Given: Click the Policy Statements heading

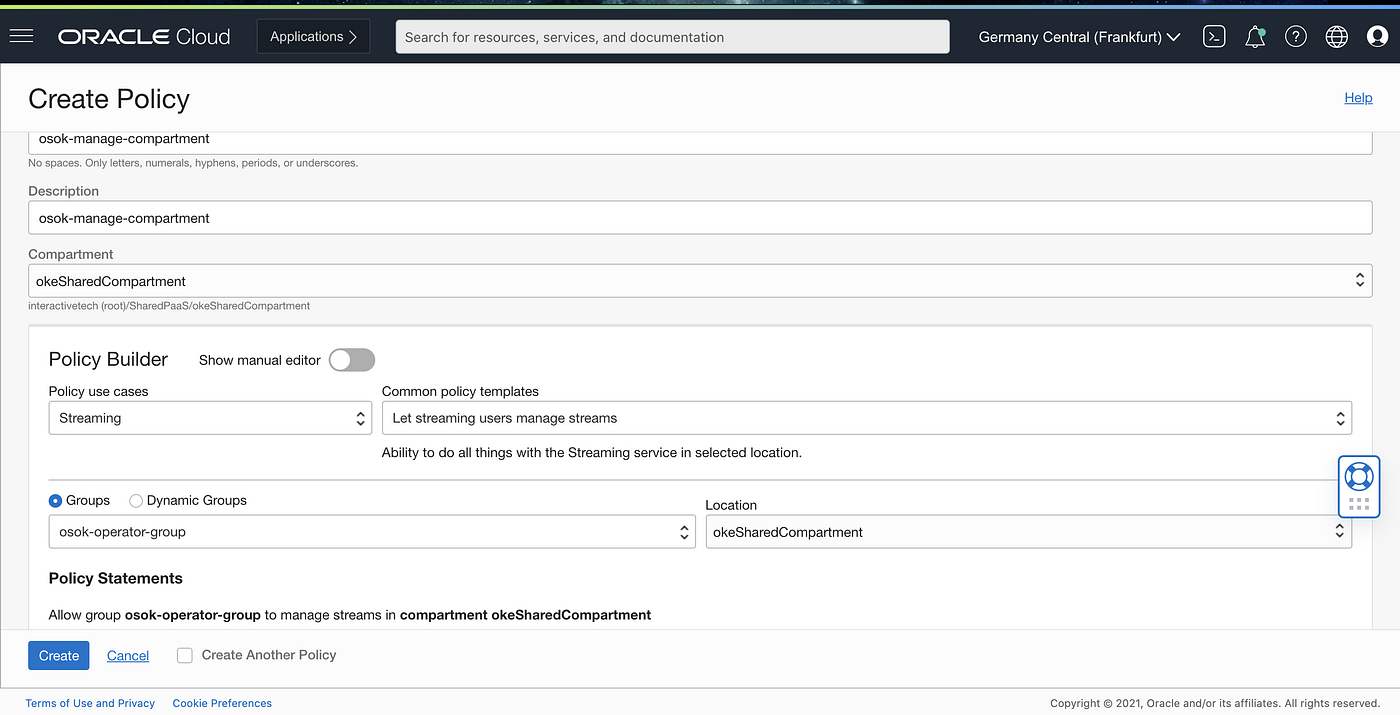Looking at the screenshot, I should (x=116, y=578).
